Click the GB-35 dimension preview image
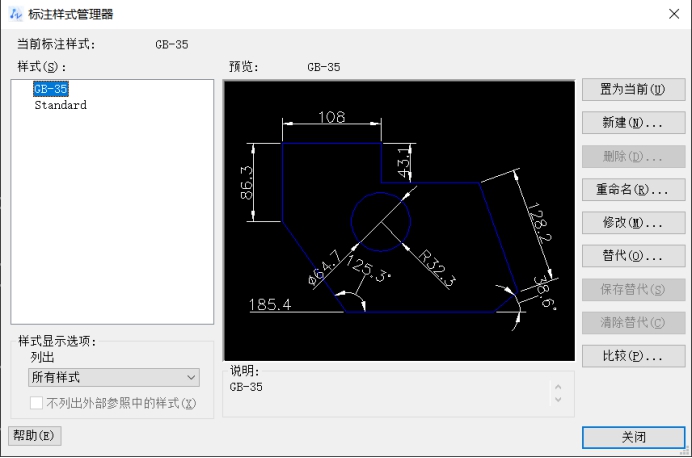 click(399, 220)
